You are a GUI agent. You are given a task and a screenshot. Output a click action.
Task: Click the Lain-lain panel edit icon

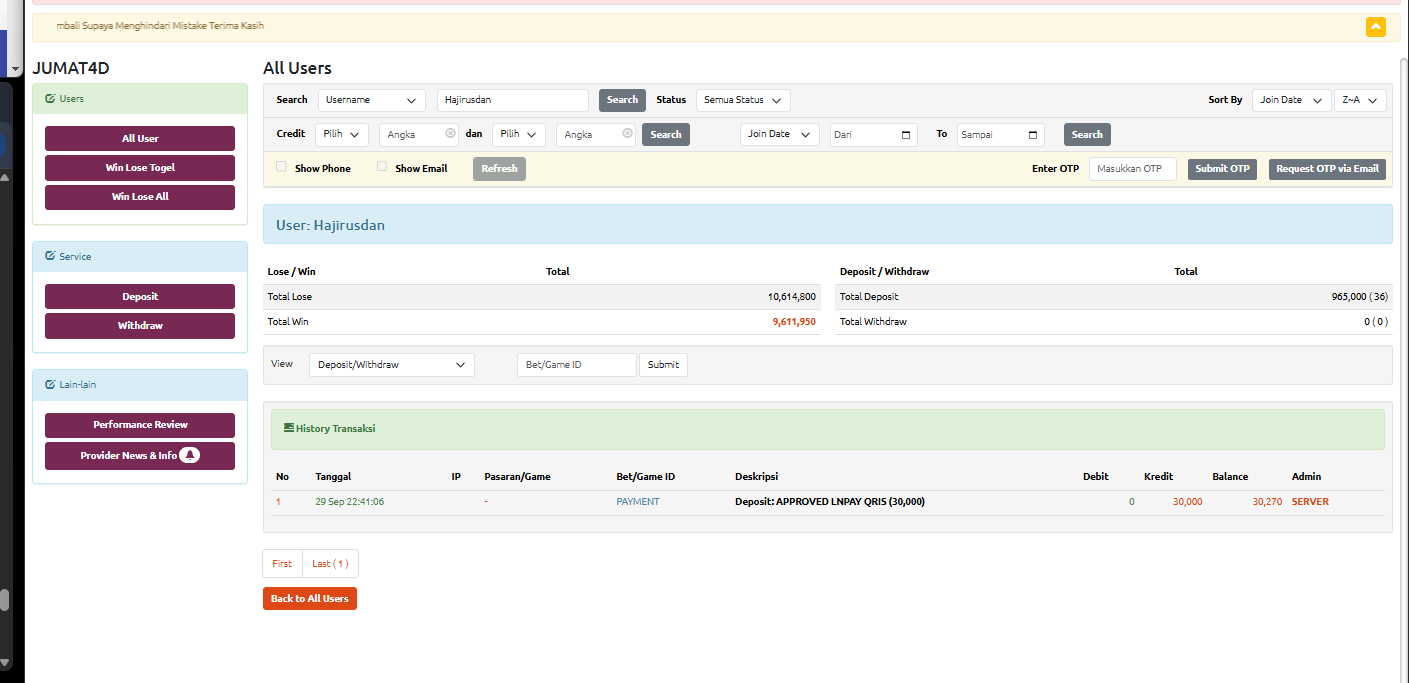[x=50, y=385]
